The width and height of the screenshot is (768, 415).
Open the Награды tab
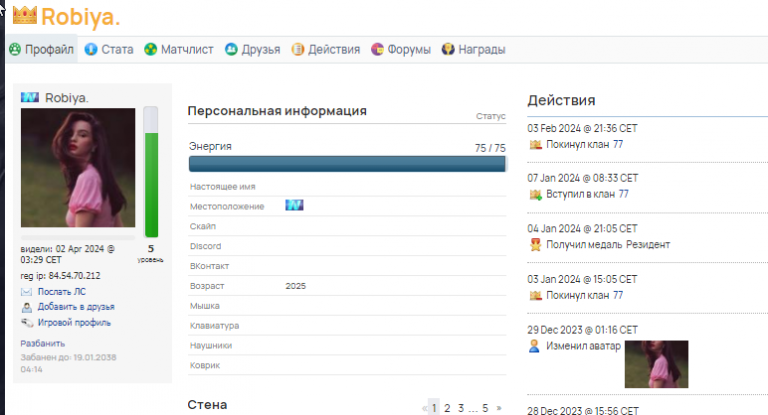tap(474, 49)
